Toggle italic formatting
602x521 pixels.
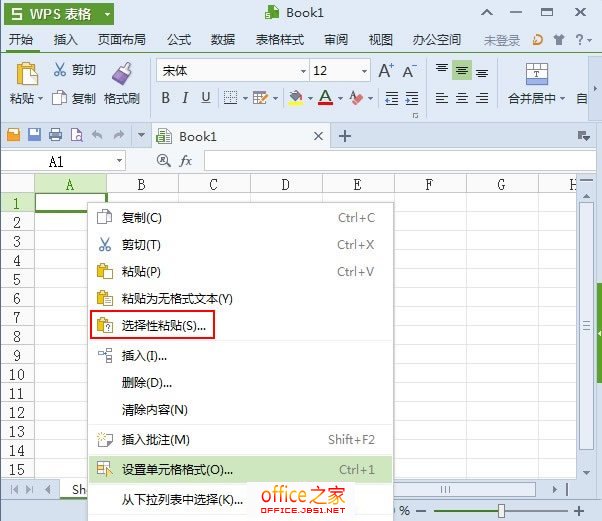click(x=185, y=98)
